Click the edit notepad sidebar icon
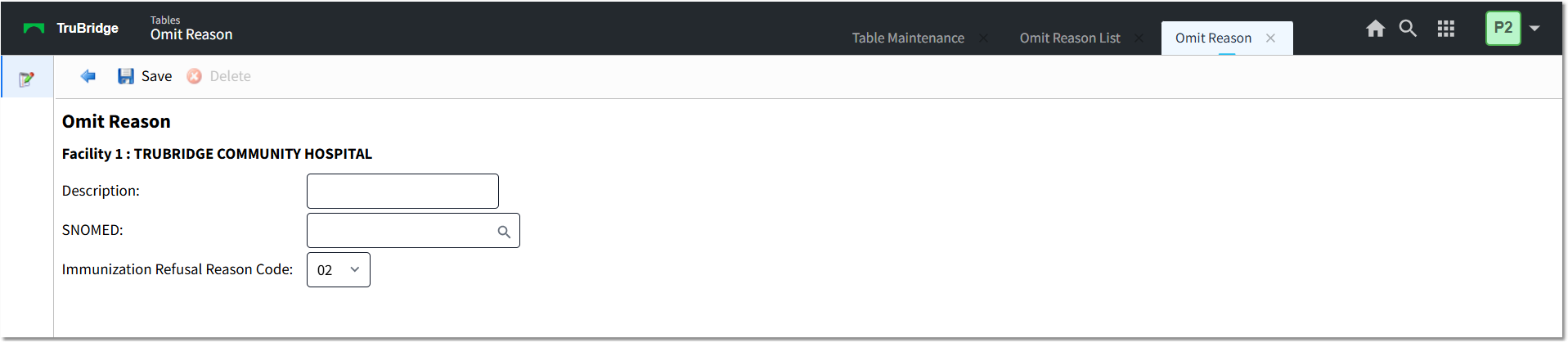This screenshot has height=343, width=1568. [27, 79]
